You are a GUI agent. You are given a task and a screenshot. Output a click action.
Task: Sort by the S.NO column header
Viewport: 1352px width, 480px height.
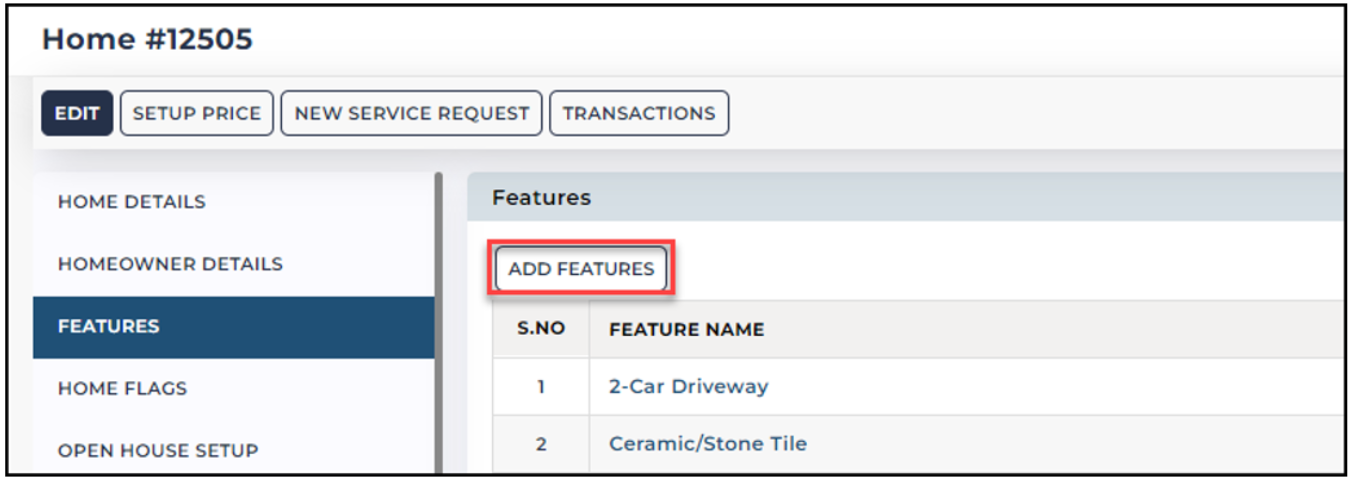click(x=541, y=329)
